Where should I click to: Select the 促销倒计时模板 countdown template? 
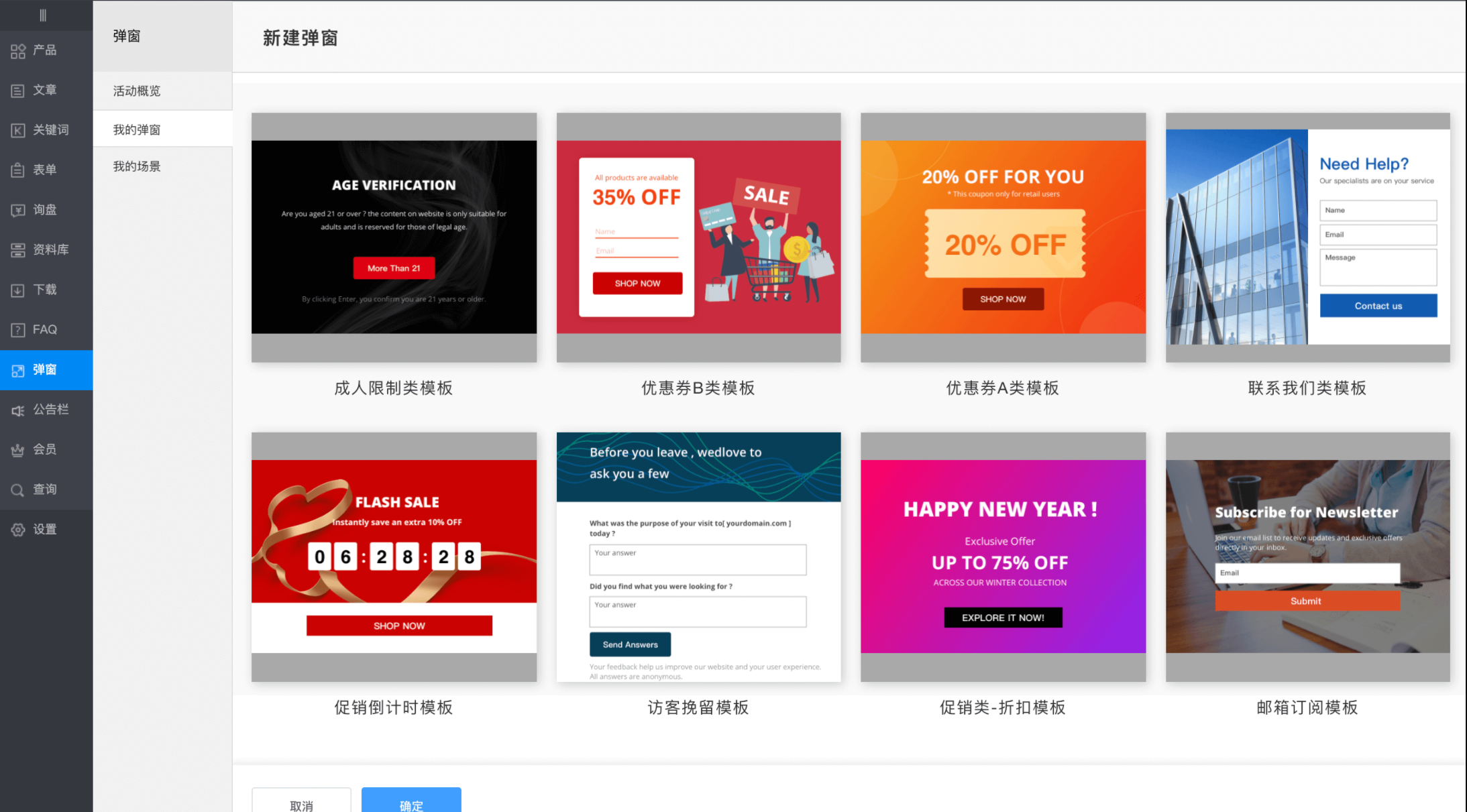pos(394,557)
